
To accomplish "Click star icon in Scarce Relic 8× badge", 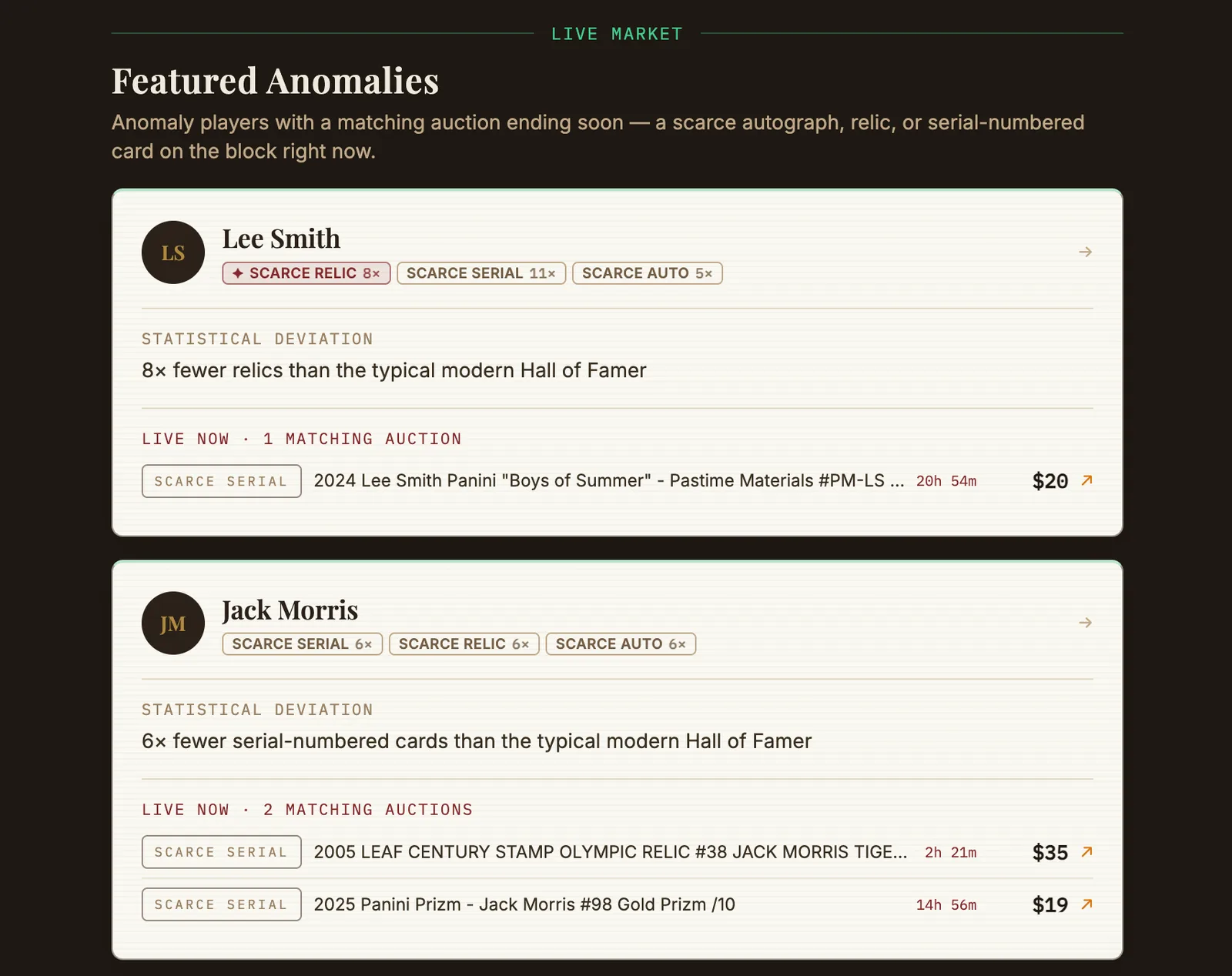I will pyautogui.click(x=238, y=273).
